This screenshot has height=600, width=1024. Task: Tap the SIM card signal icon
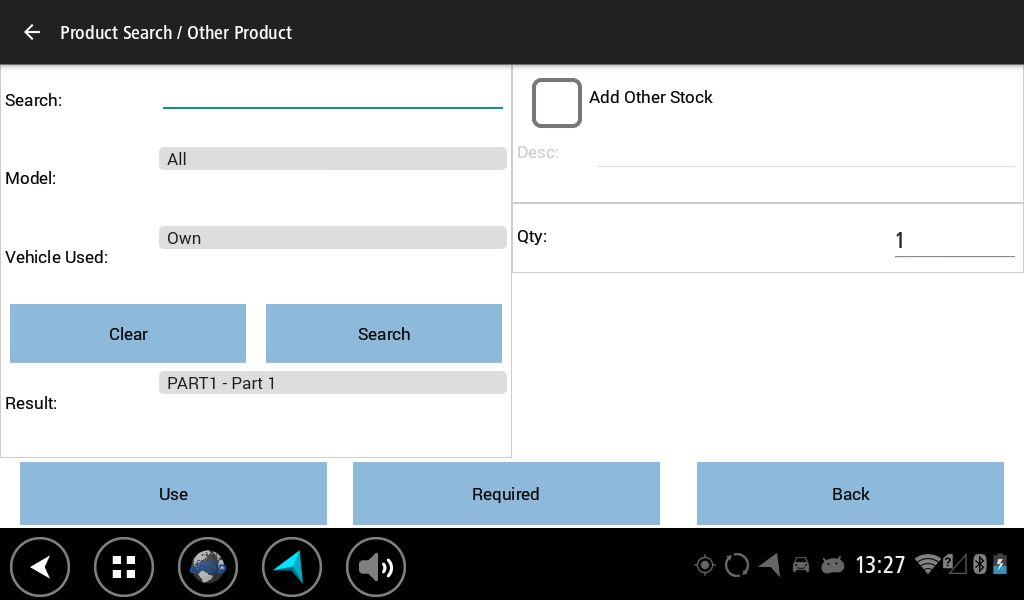point(954,564)
